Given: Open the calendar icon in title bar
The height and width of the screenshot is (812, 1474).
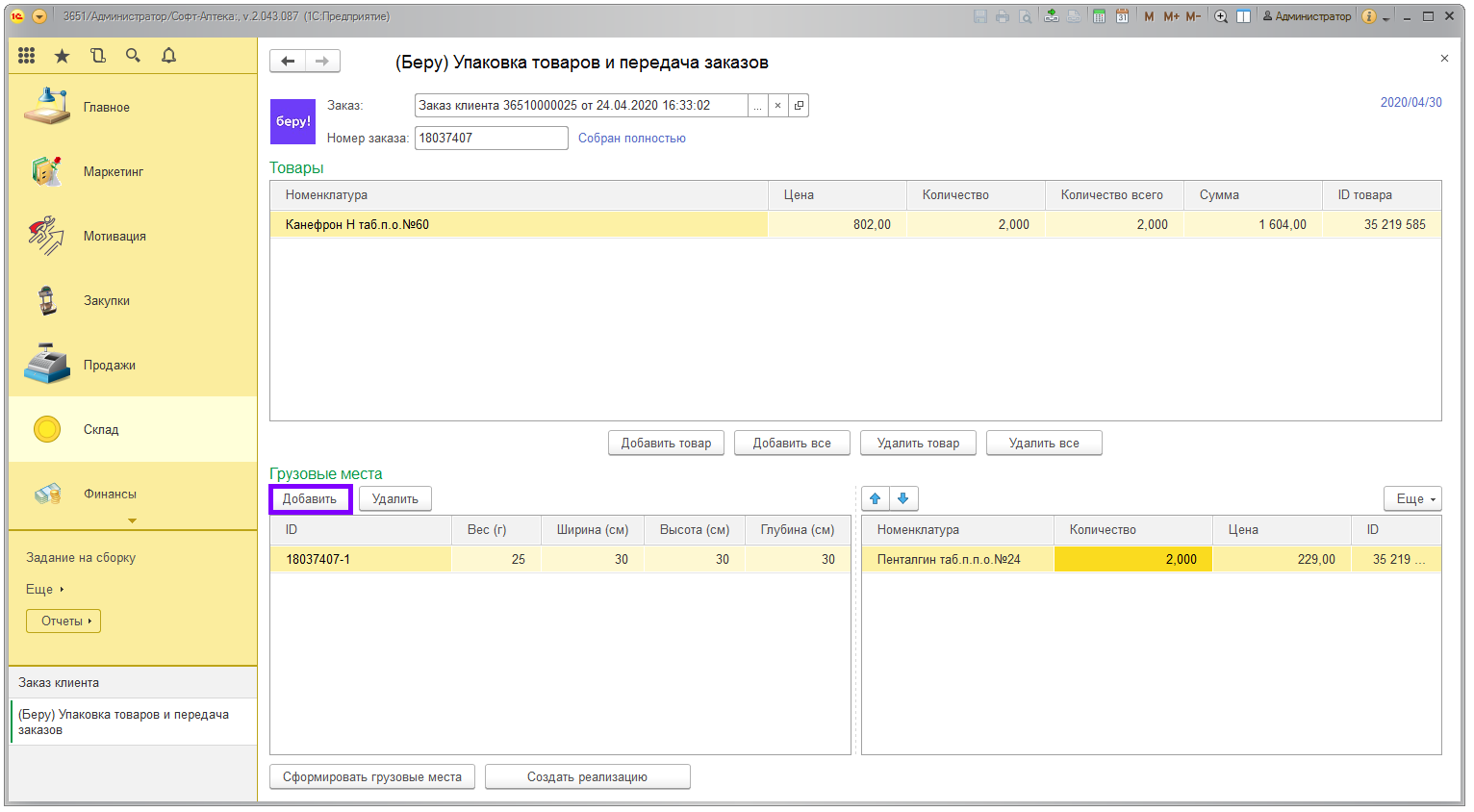Looking at the screenshot, I should [x=1122, y=16].
